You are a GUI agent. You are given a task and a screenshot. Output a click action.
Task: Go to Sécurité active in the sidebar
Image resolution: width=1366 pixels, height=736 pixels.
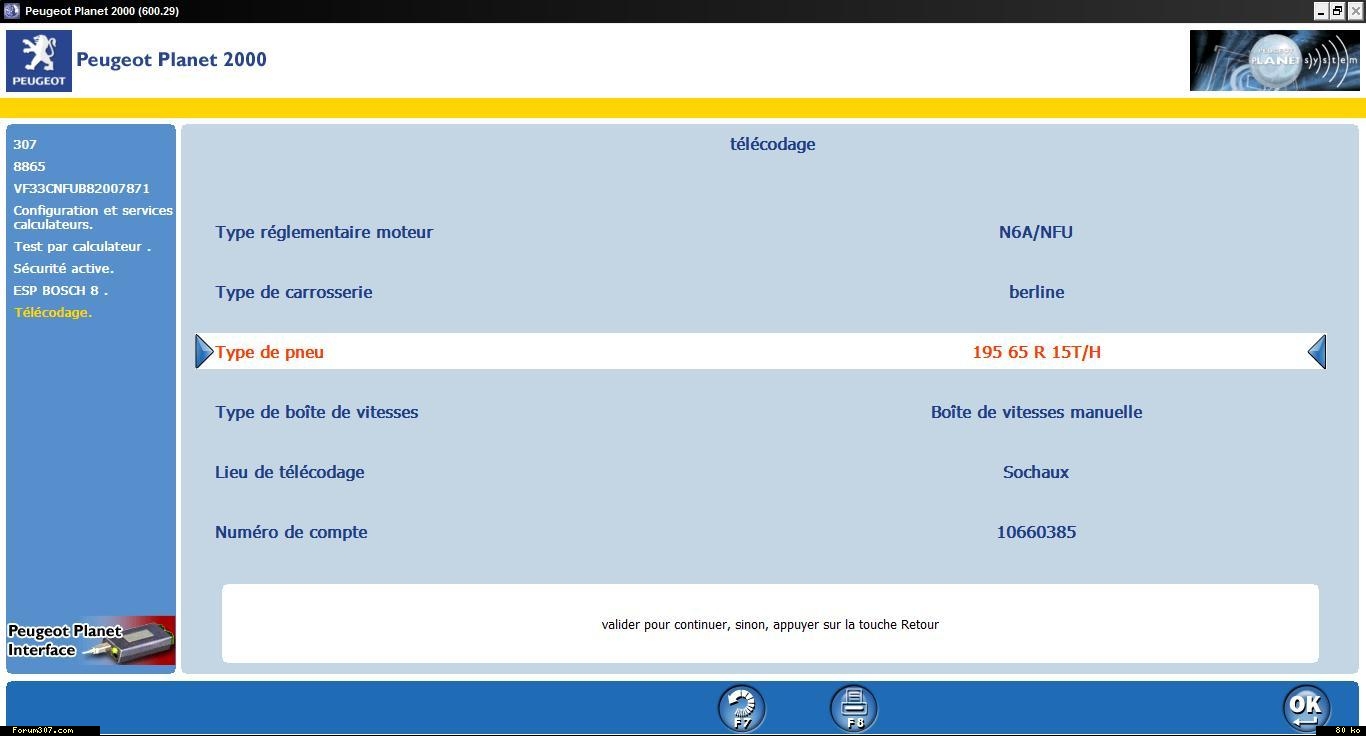pyautogui.click(x=64, y=268)
